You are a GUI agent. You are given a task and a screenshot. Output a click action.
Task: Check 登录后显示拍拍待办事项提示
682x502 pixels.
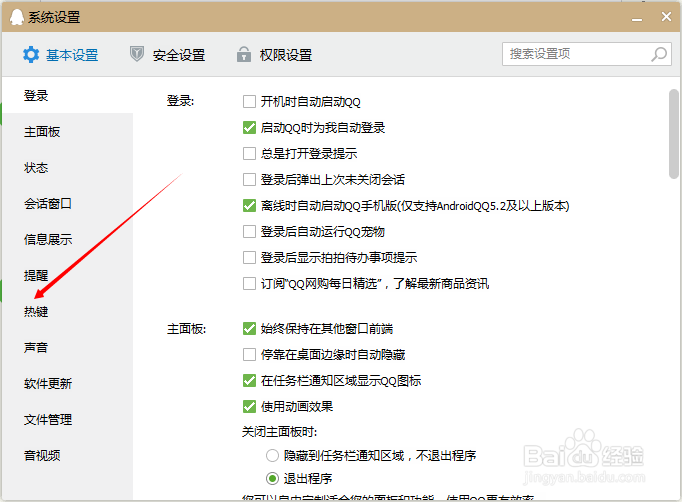tap(249, 258)
